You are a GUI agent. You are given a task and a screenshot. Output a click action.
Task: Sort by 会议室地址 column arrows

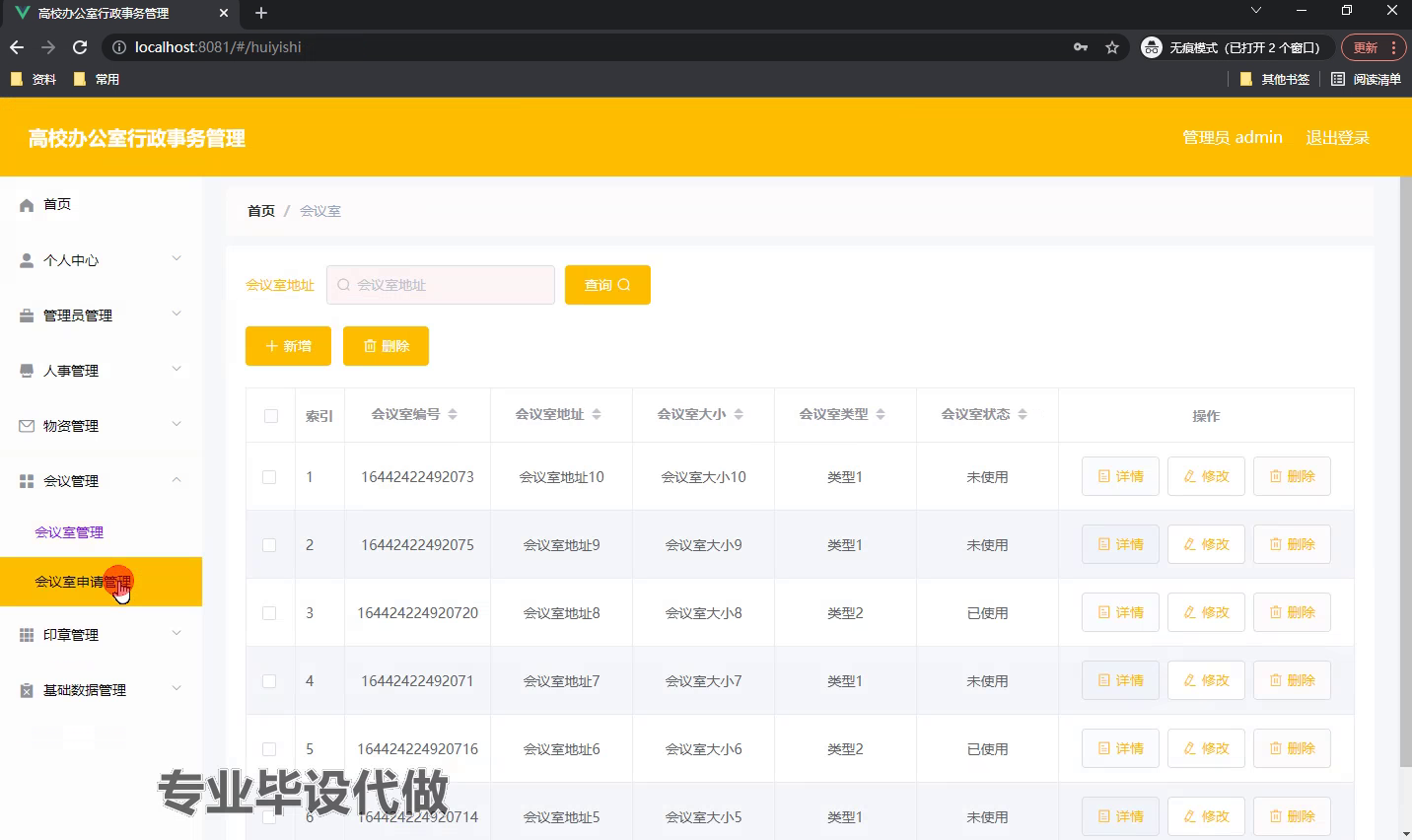click(597, 414)
